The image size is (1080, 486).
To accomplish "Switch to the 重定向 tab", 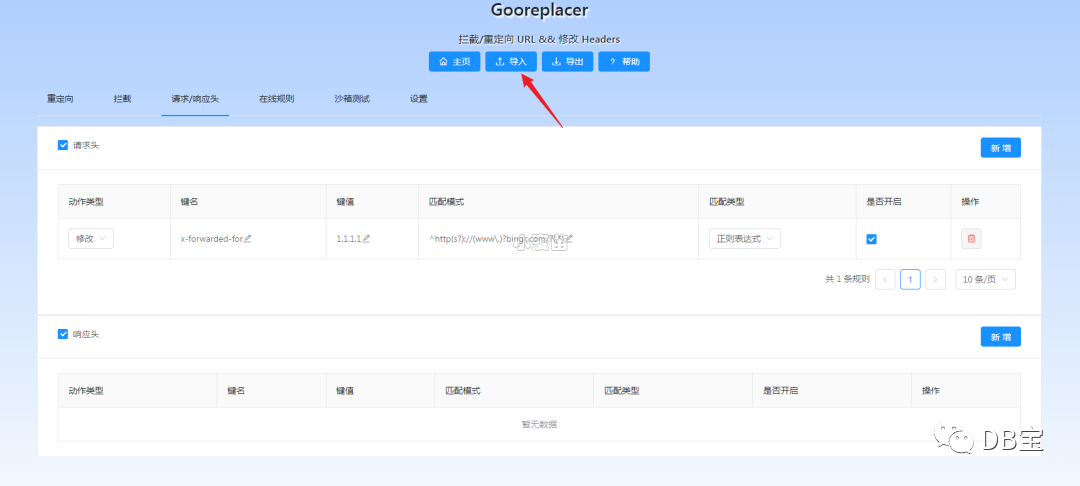I will coord(60,99).
